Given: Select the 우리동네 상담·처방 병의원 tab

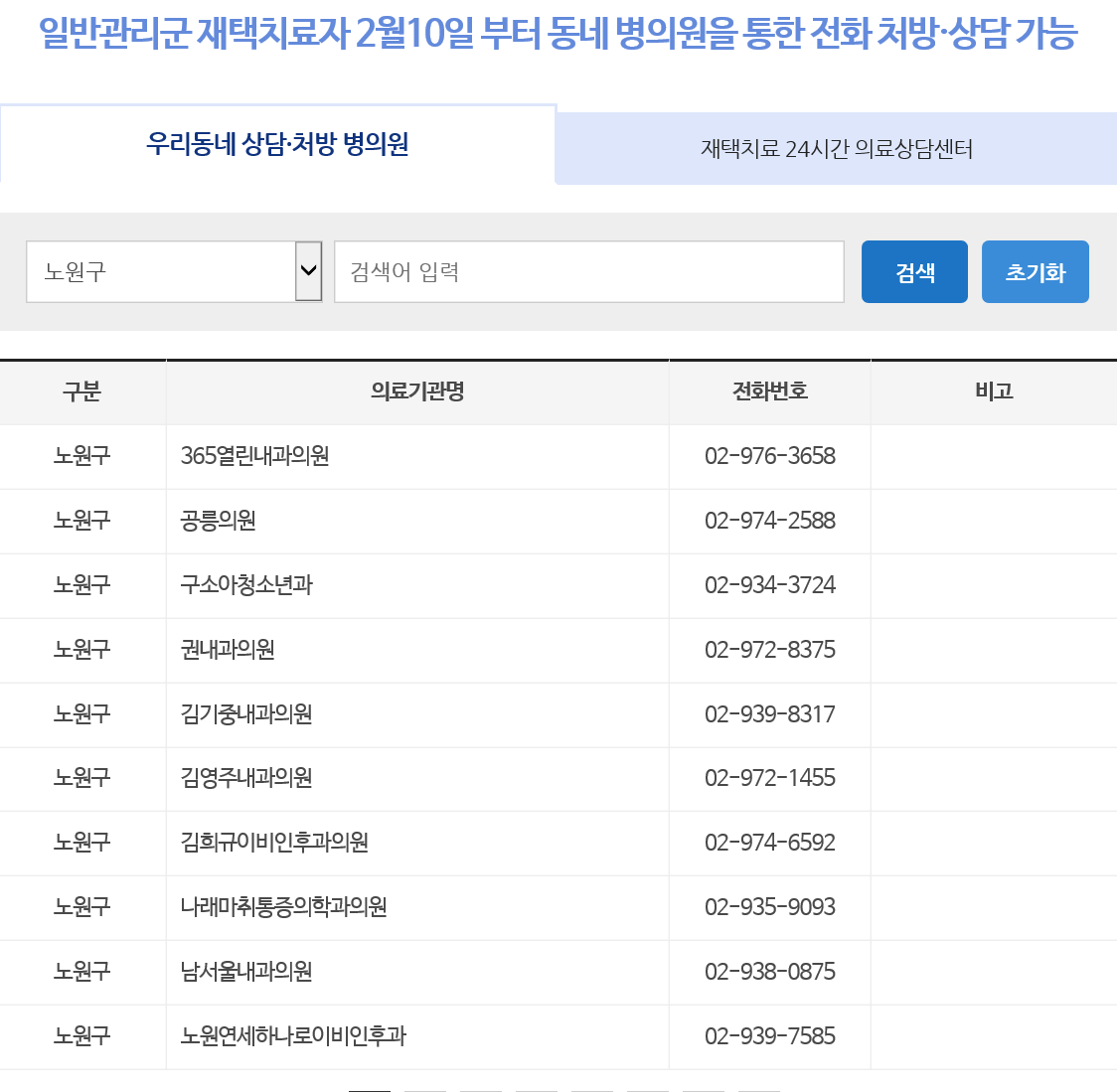Looking at the screenshot, I should point(276,146).
